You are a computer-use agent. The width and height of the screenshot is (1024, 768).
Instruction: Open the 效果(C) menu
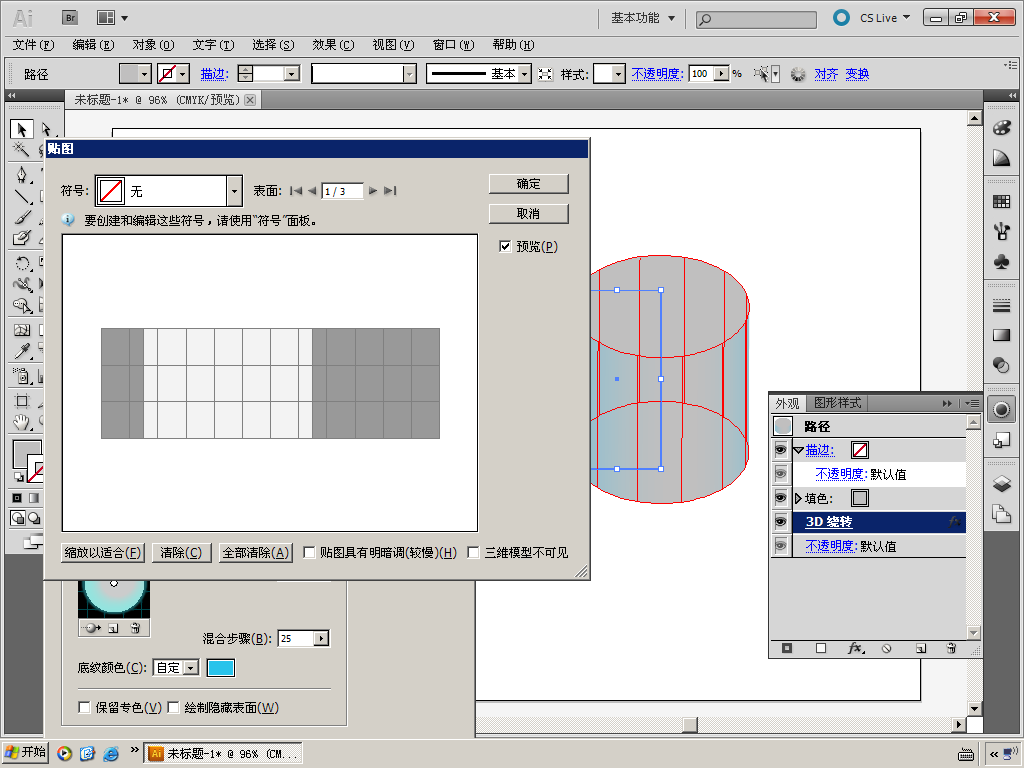pos(333,44)
